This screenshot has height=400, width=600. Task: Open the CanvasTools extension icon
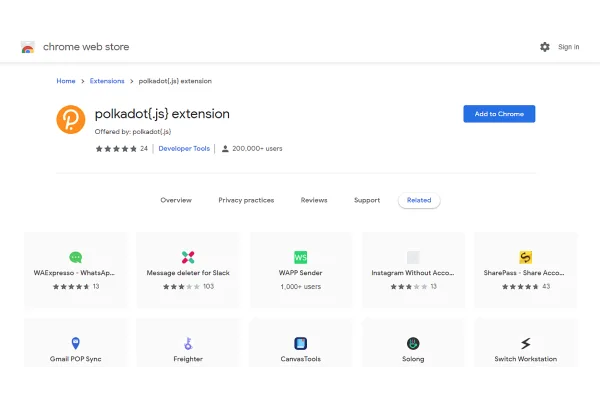pyautogui.click(x=301, y=343)
